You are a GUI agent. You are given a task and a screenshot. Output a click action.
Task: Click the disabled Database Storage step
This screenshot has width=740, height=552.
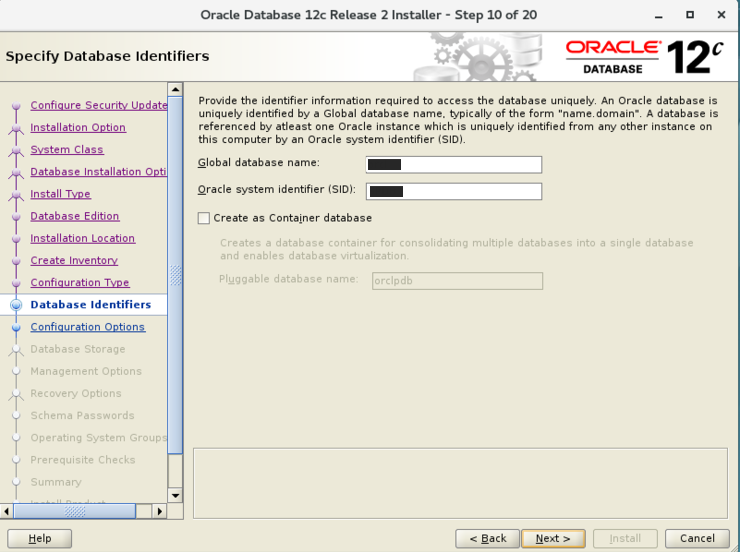[x=78, y=349]
